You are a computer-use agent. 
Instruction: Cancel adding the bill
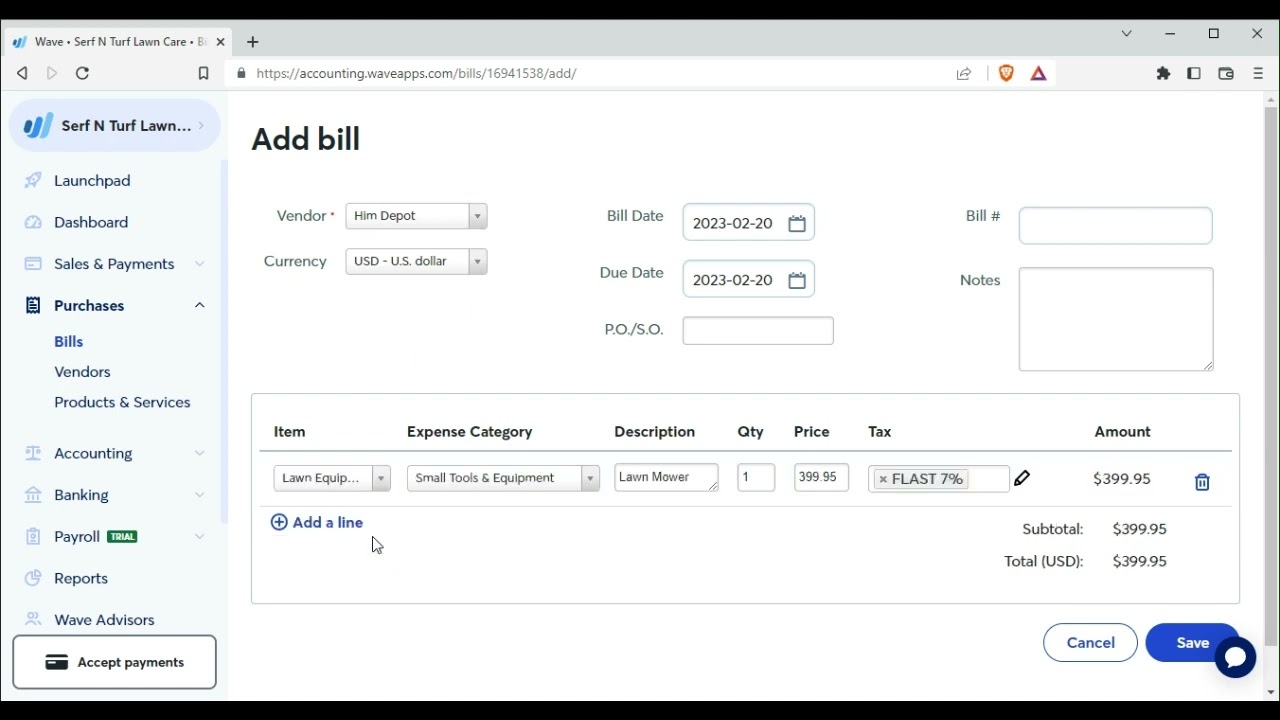1090,643
